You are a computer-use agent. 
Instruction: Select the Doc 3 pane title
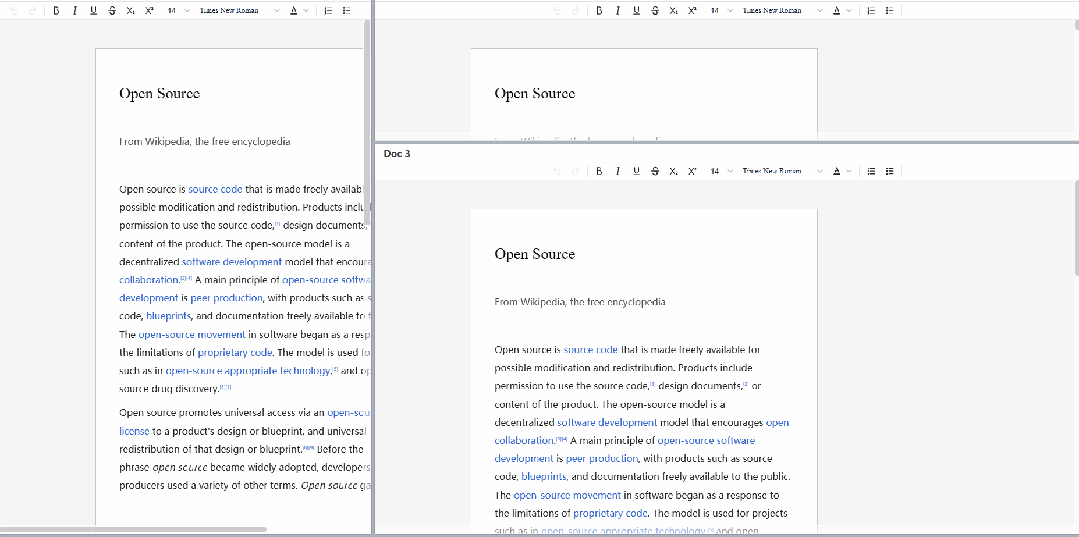pyautogui.click(x=397, y=153)
